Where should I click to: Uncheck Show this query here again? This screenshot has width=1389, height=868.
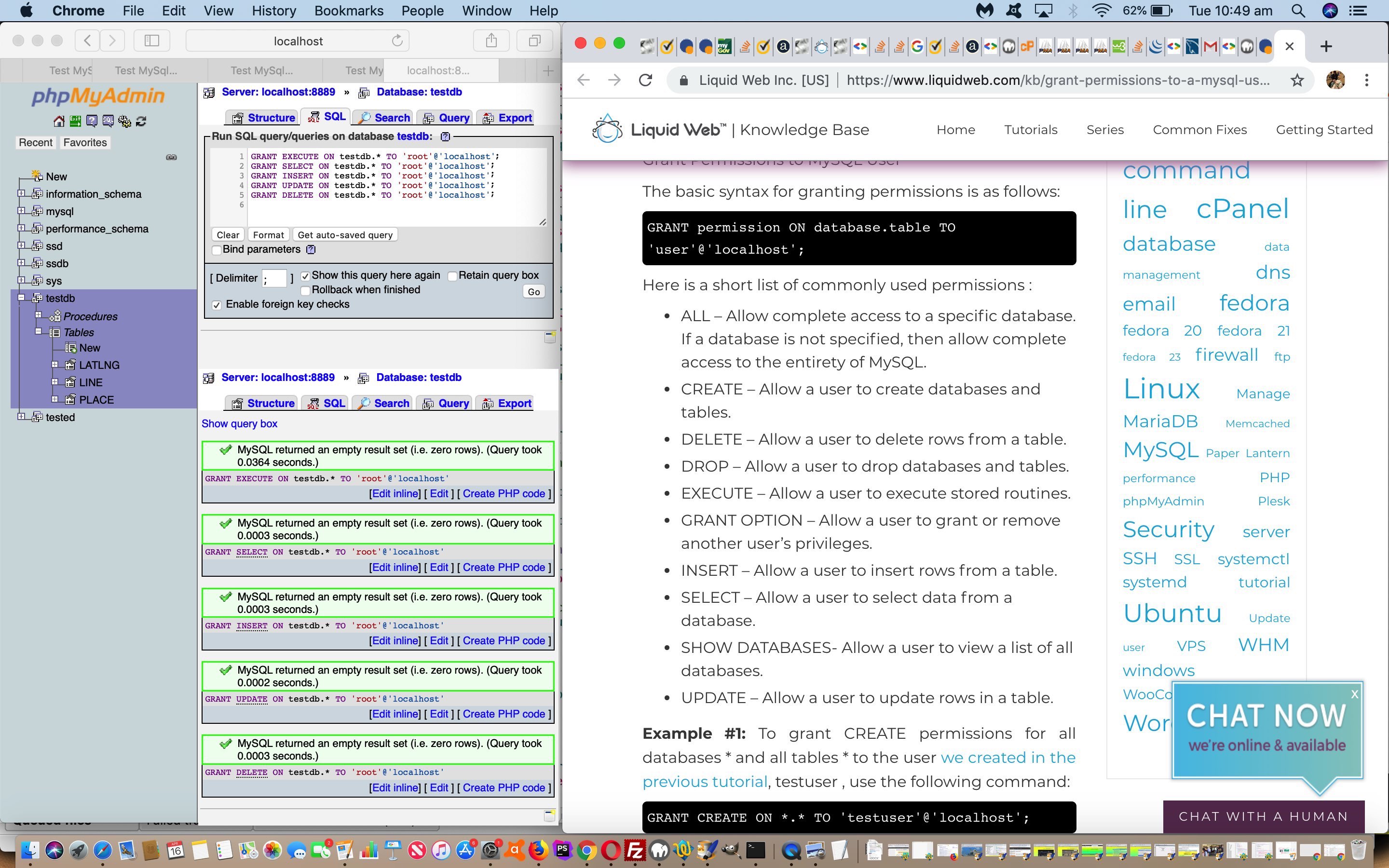[x=305, y=276]
